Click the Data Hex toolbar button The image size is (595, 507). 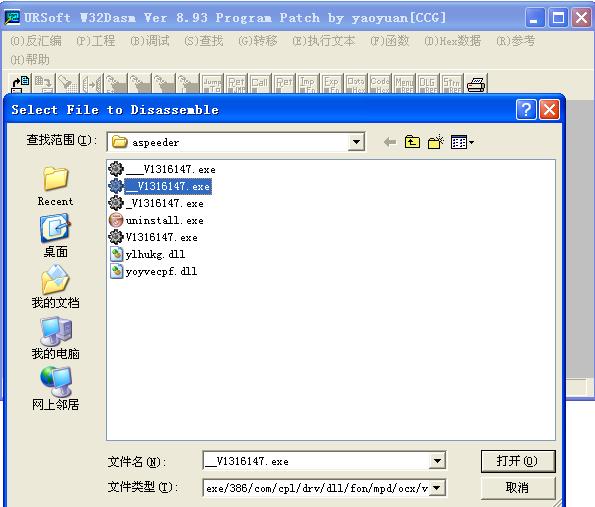(x=356, y=83)
